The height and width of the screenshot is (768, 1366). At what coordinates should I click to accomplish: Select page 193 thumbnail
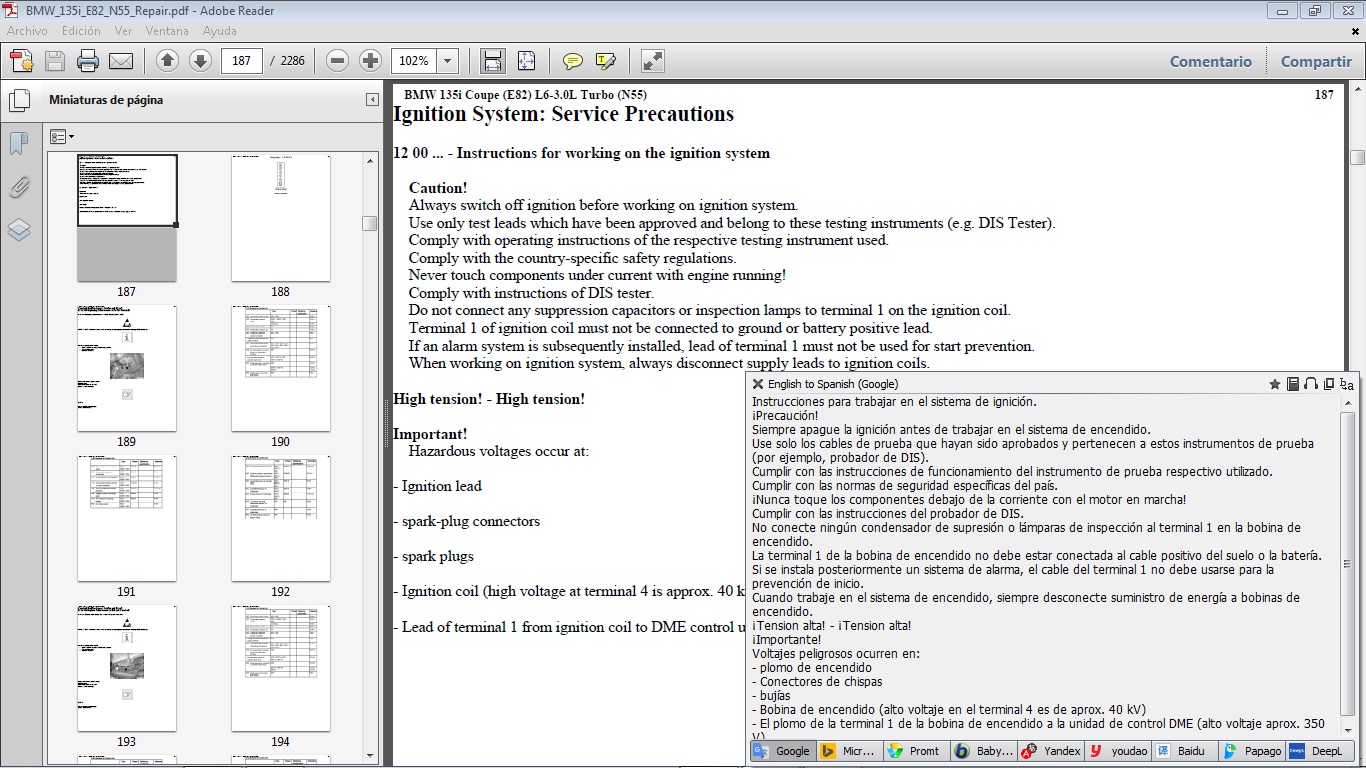(x=127, y=668)
